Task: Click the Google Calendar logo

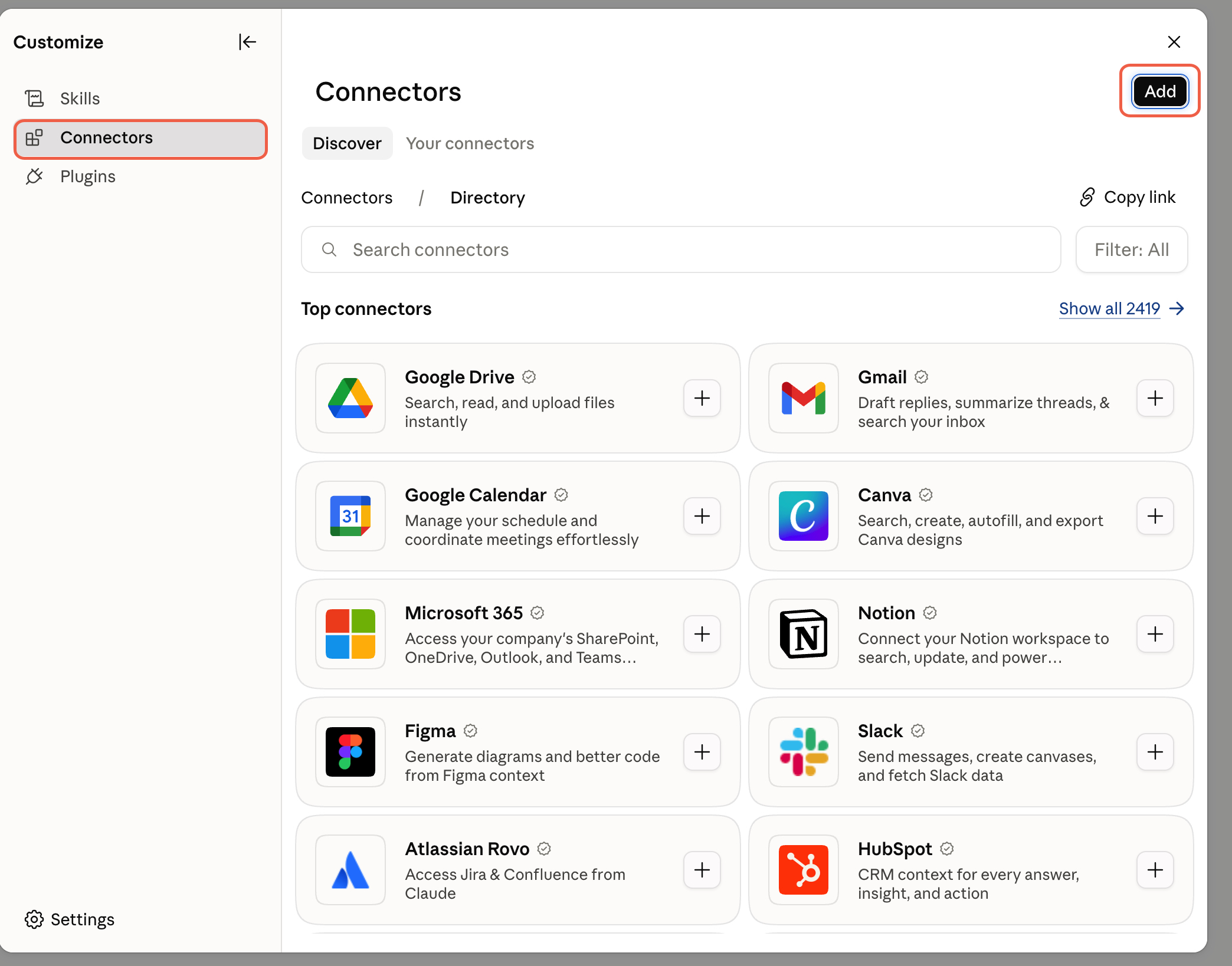Action: 350,516
